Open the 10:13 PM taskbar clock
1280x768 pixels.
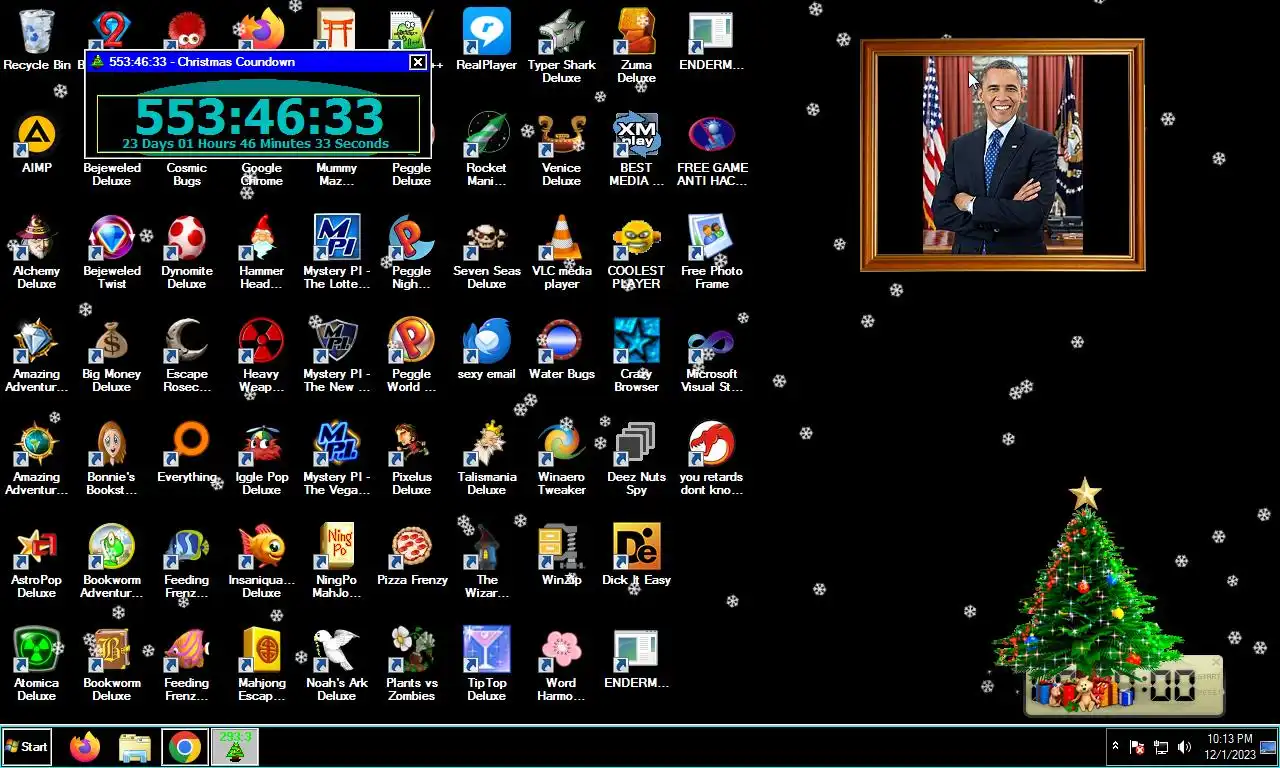[x=1229, y=746]
